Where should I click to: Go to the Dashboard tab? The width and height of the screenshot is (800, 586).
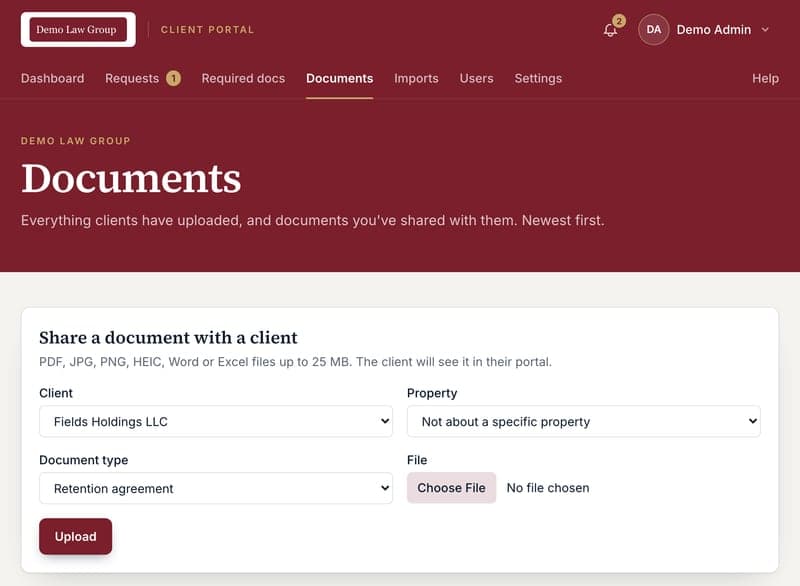[x=53, y=79]
